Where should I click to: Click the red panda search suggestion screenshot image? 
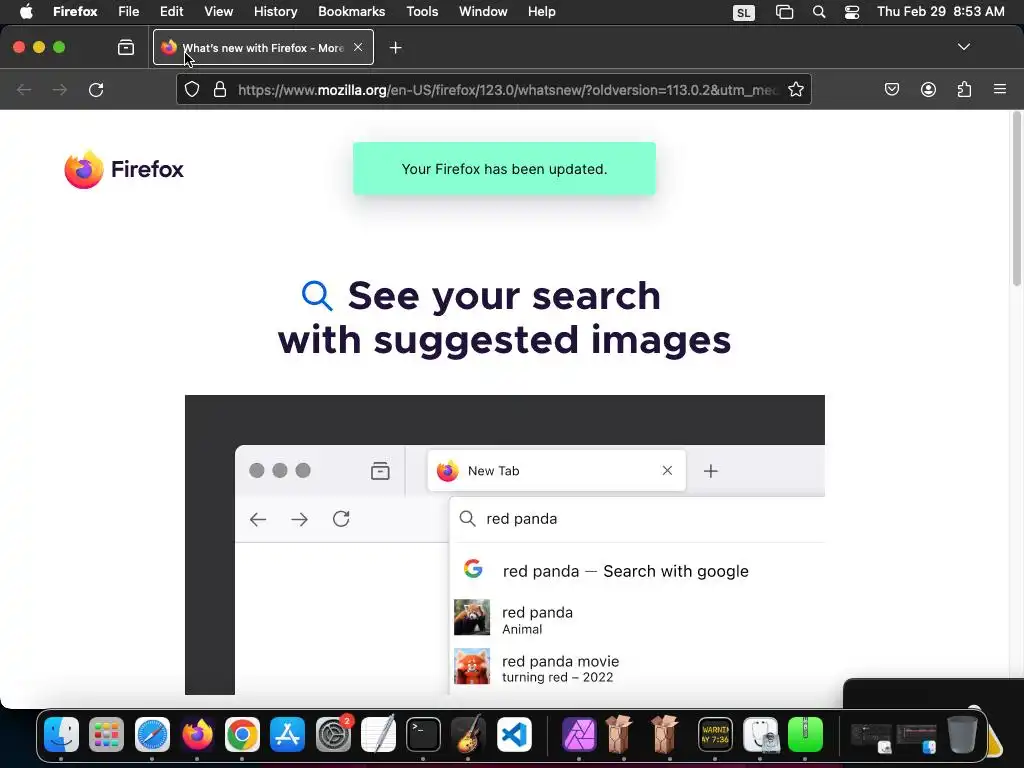pyautogui.click(x=505, y=545)
